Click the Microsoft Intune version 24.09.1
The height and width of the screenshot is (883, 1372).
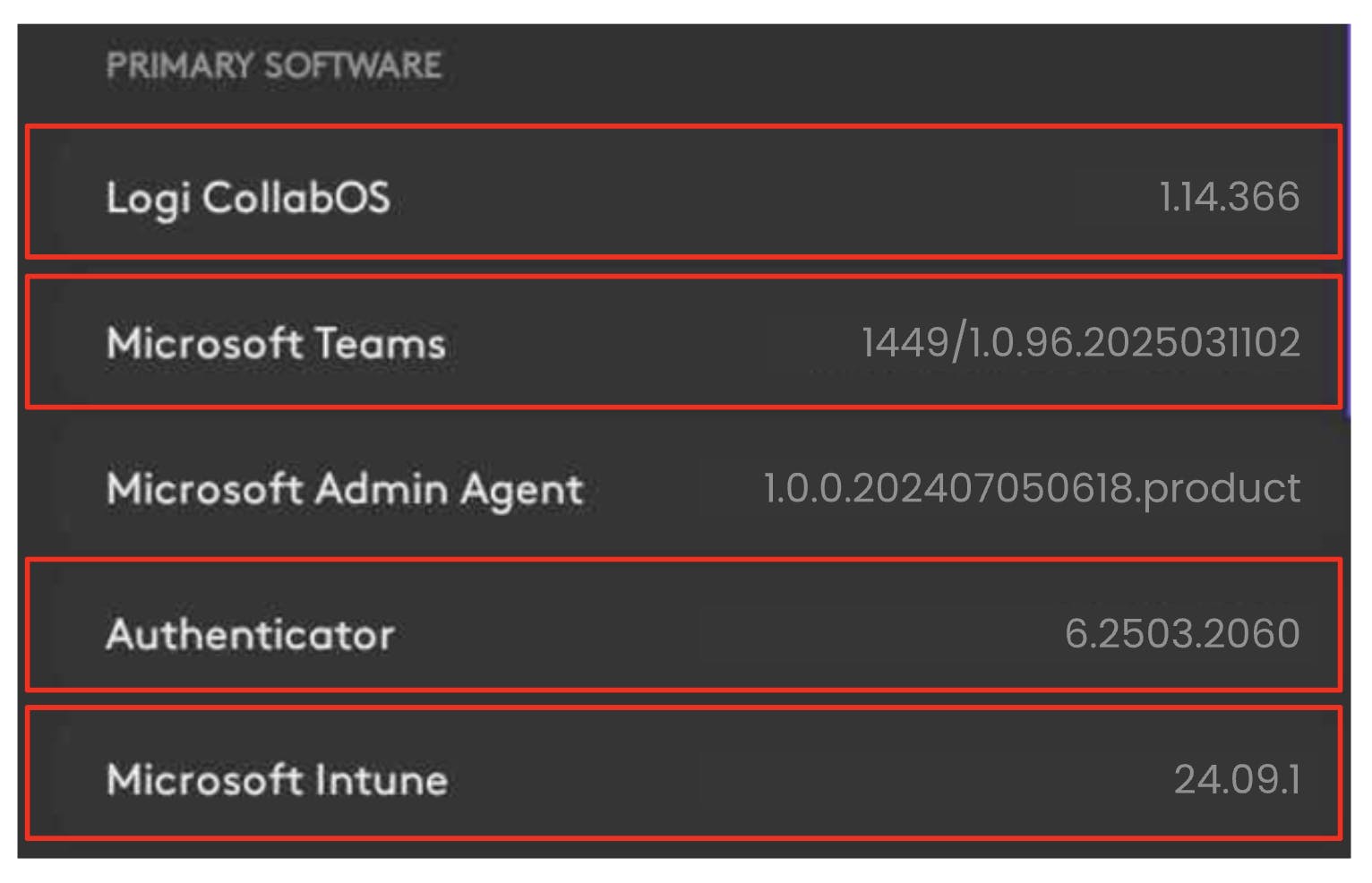1236,780
